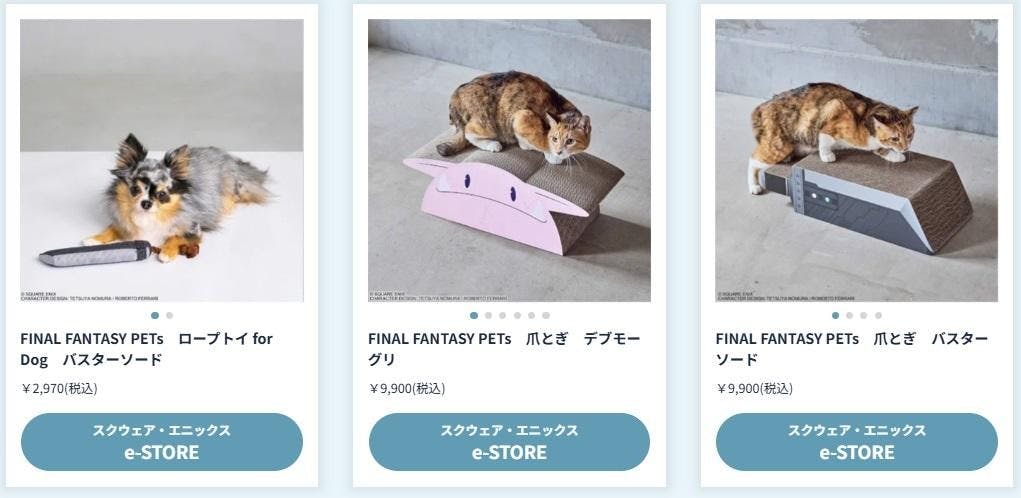The height and width of the screenshot is (498, 1021).
Task: Select fourth carousel dot under Moogle scratcher
Action: [517, 316]
